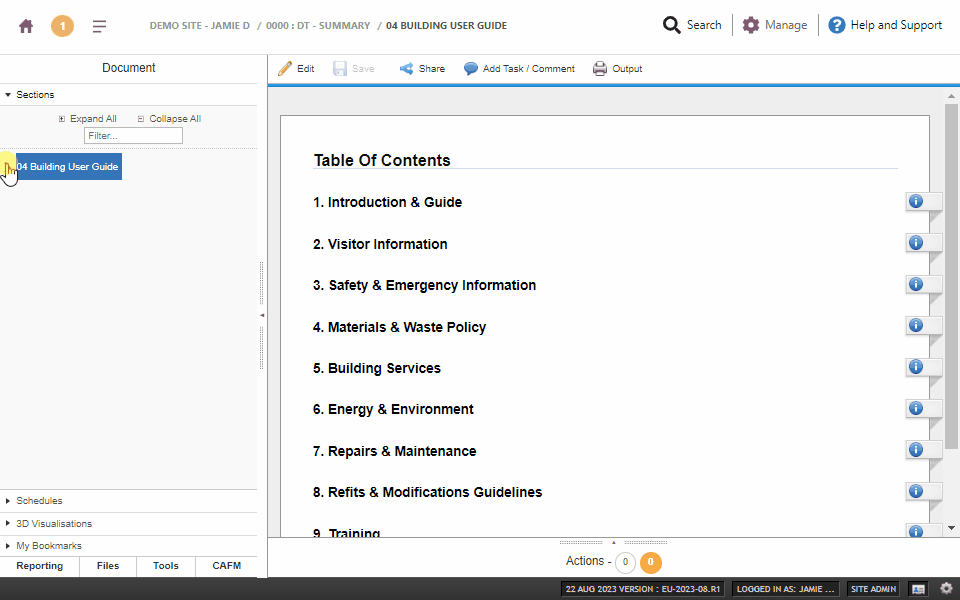960x600 pixels.
Task: Open the info icon for Building Services
Action: point(916,367)
